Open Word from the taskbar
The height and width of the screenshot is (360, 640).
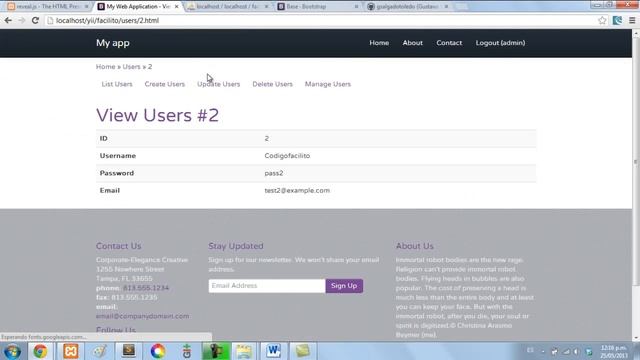click(x=273, y=351)
